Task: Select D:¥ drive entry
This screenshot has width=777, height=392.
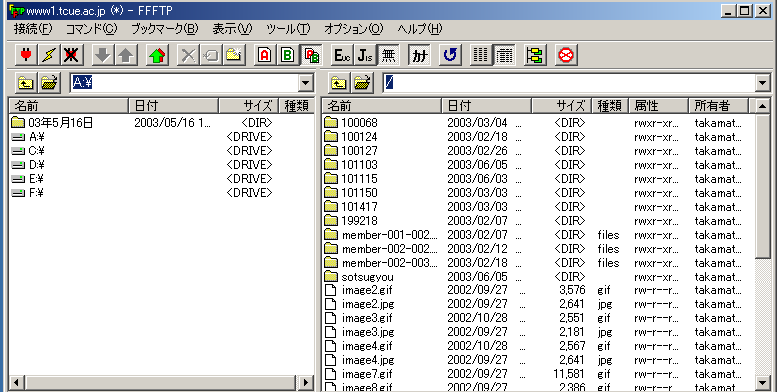Action: pyautogui.click(x=37, y=165)
